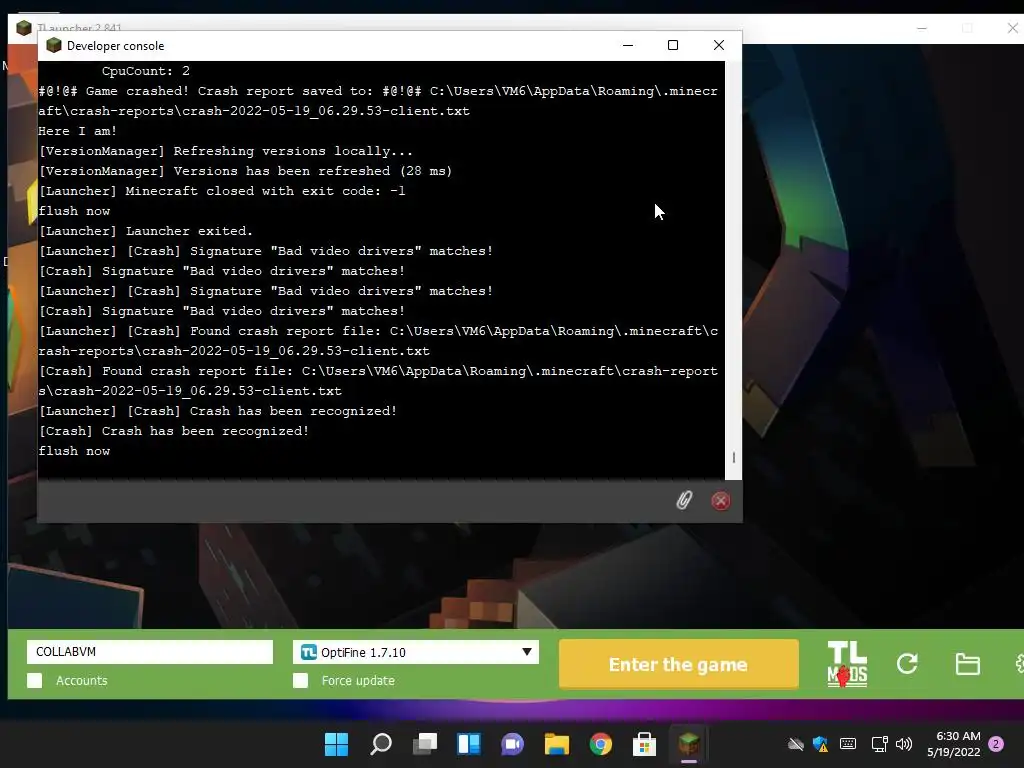This screenshot has height=768, width=1024.
Task: Close the TLauncher main window
Action: (x=1012, y=28)
